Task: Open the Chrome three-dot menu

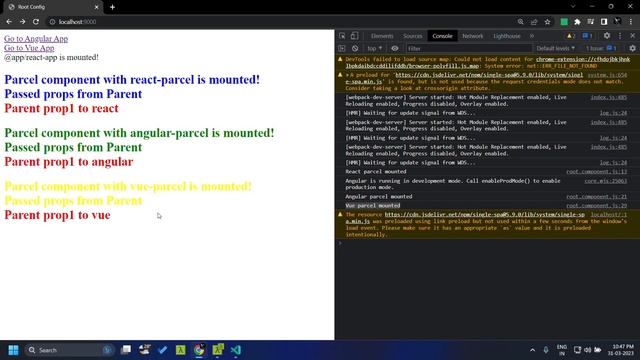Action: tap(631, 22)
